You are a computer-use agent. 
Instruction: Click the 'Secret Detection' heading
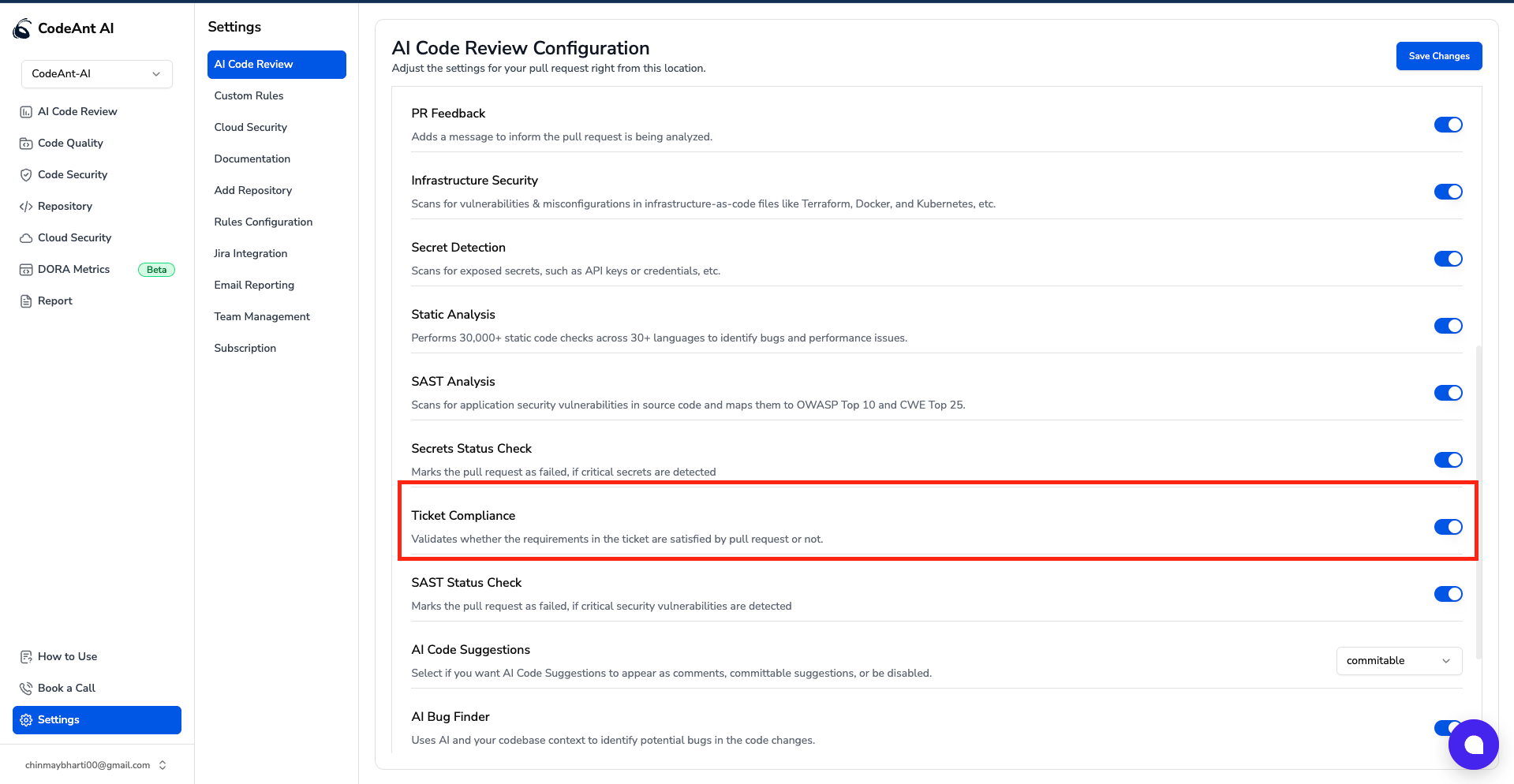coord(458,248)
